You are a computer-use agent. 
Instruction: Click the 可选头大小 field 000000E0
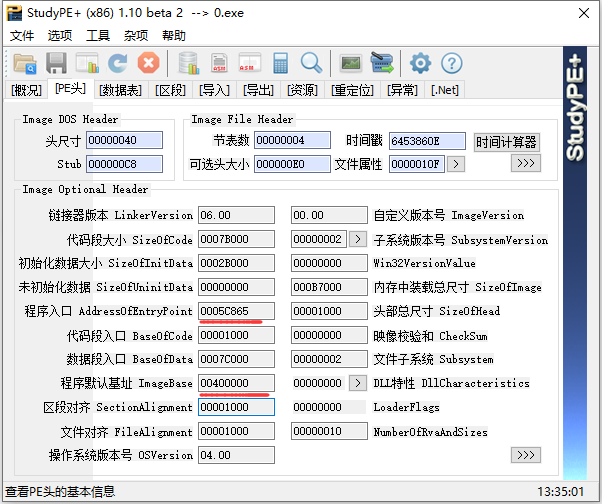coord(292,164)
